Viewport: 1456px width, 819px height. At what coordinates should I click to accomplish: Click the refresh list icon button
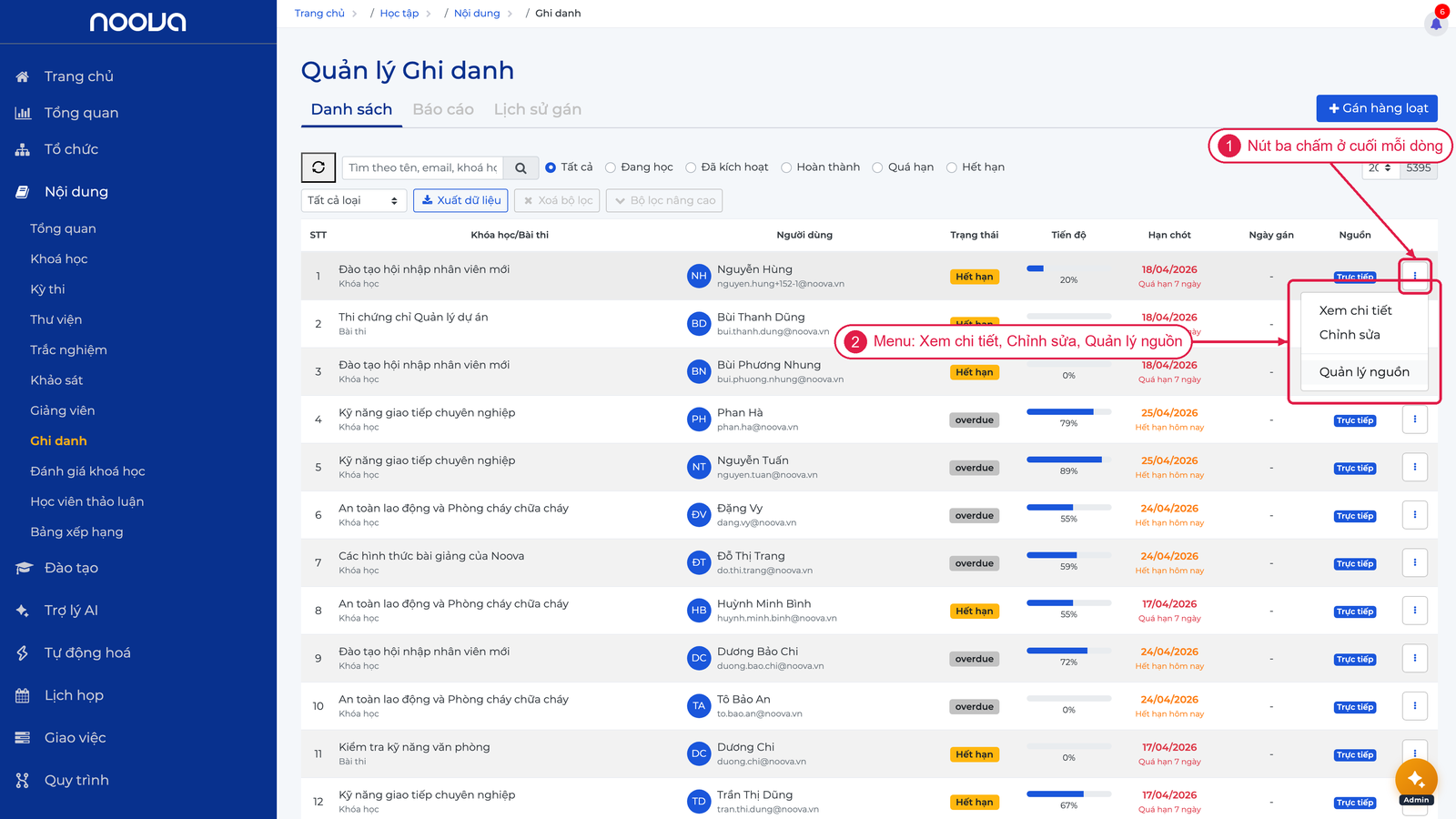click(x=318, y=167)
